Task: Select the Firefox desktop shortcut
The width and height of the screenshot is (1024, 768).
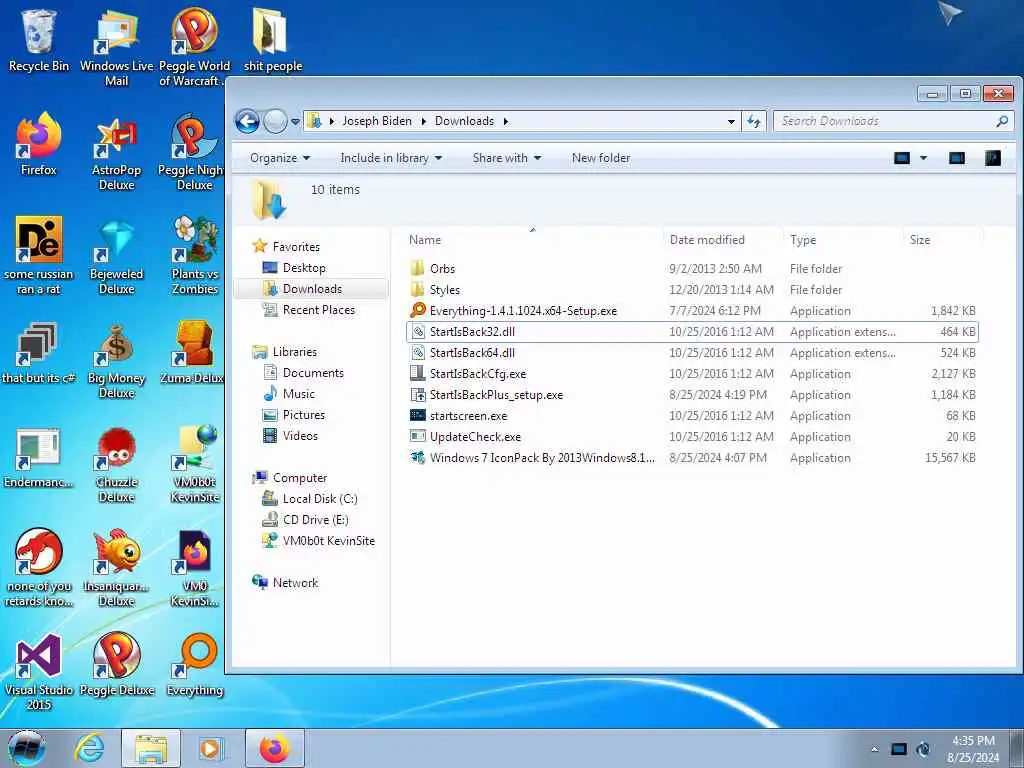Action: point(39,144)
